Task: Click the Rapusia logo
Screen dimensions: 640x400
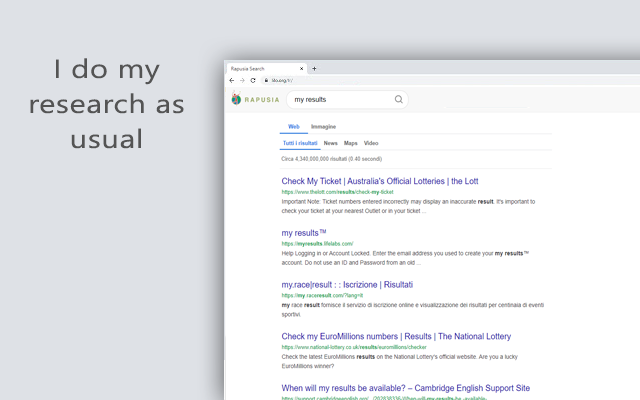Action: click(255, 99)
